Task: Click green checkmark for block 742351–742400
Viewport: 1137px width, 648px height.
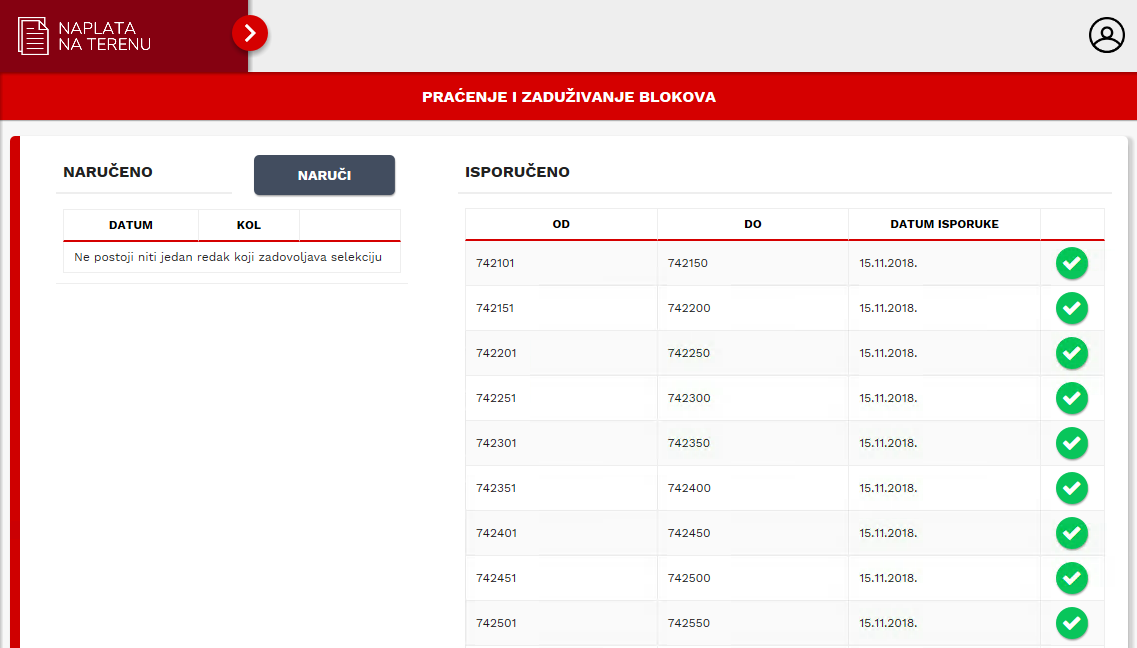Action: click(1072, 488)
